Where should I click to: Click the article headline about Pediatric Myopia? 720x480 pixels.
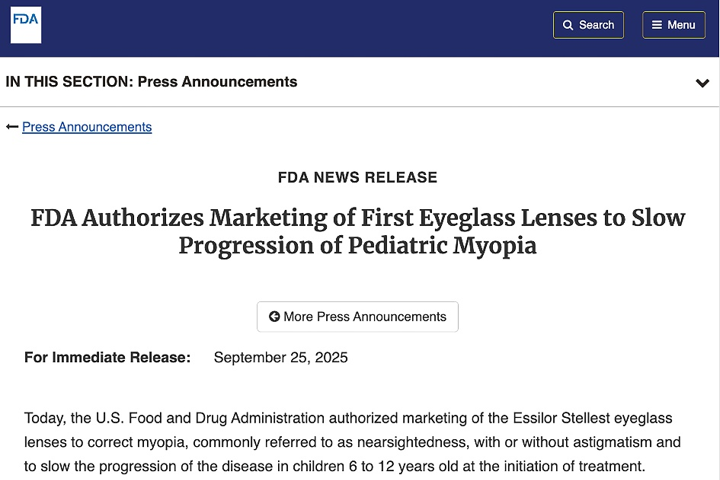pyautogui.click(x=358, y=231)
